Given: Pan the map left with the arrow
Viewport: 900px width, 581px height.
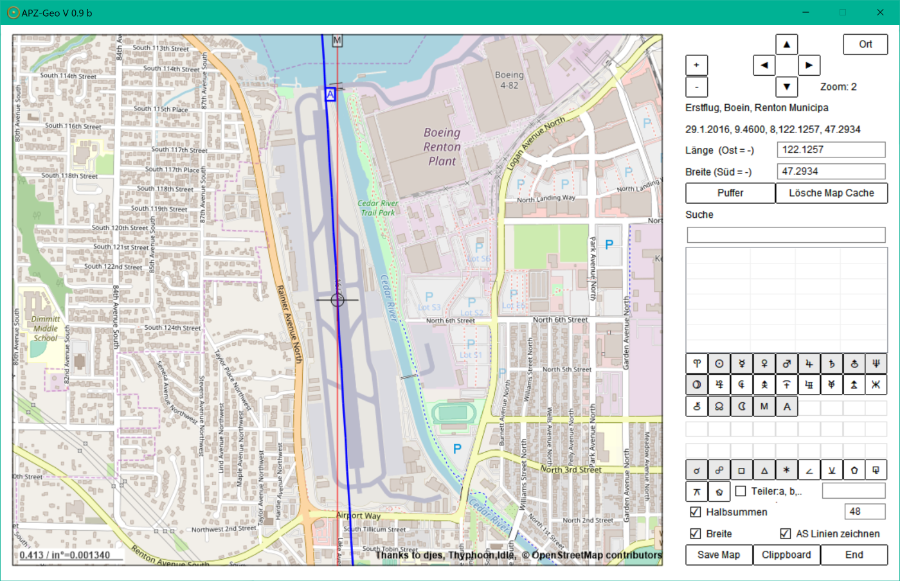Looking at the screenshot, I should click(764, 65).
